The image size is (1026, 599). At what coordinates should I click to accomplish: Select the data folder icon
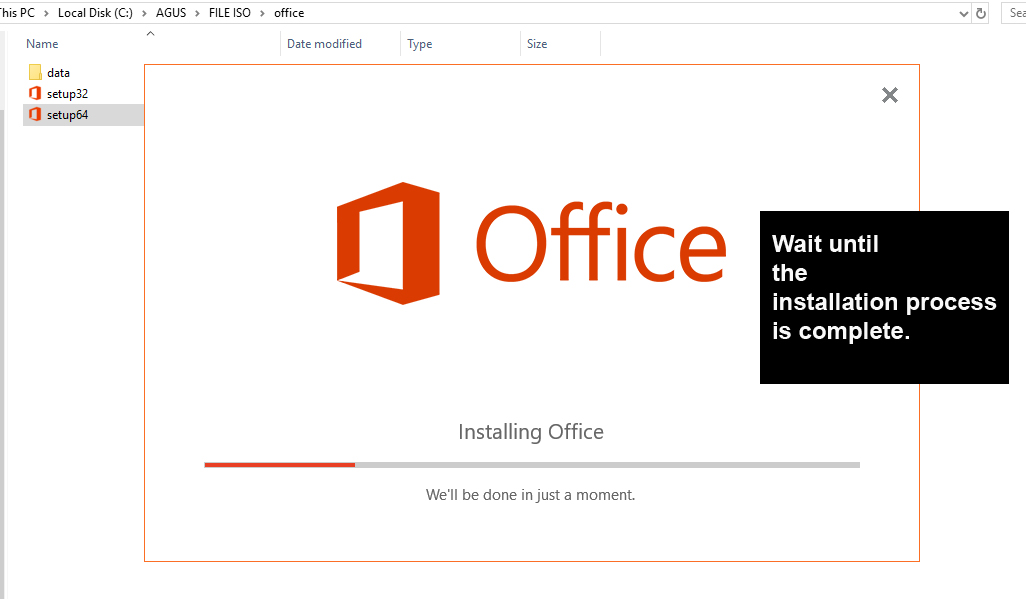35,73
